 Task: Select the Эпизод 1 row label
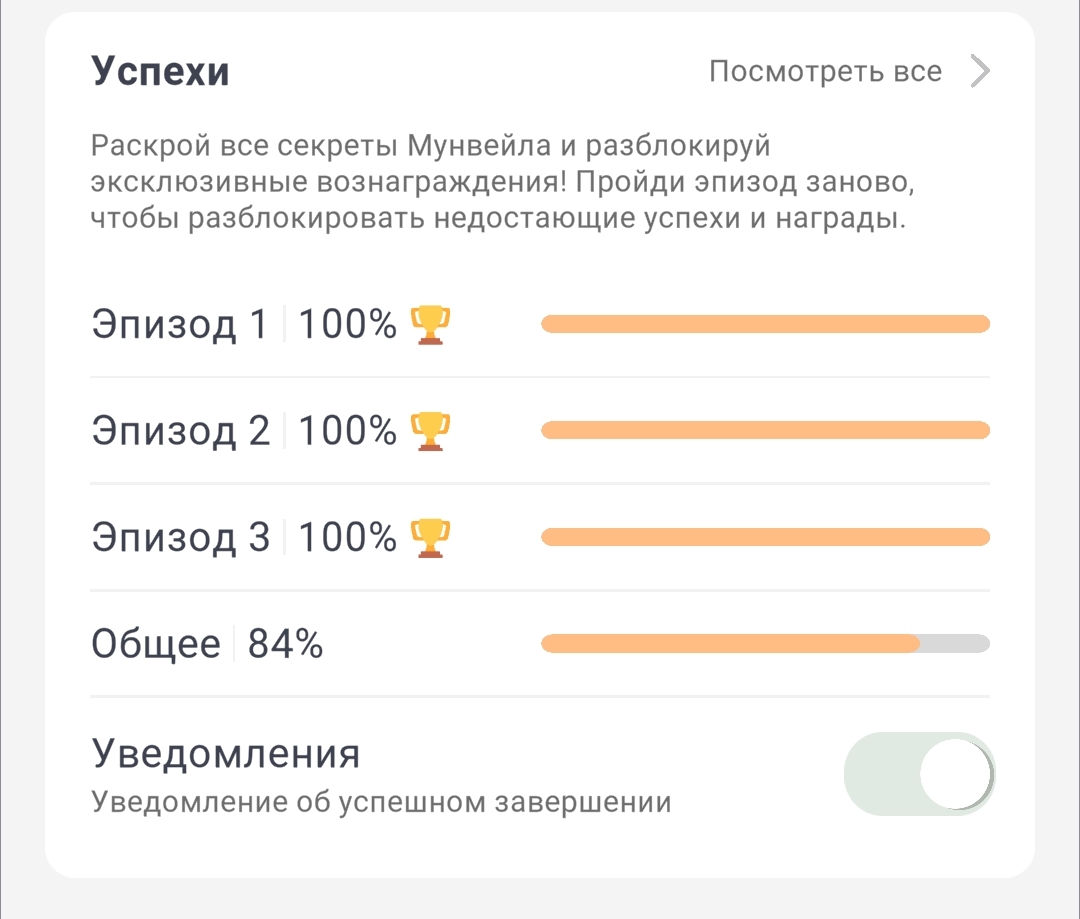coord(180,324)
